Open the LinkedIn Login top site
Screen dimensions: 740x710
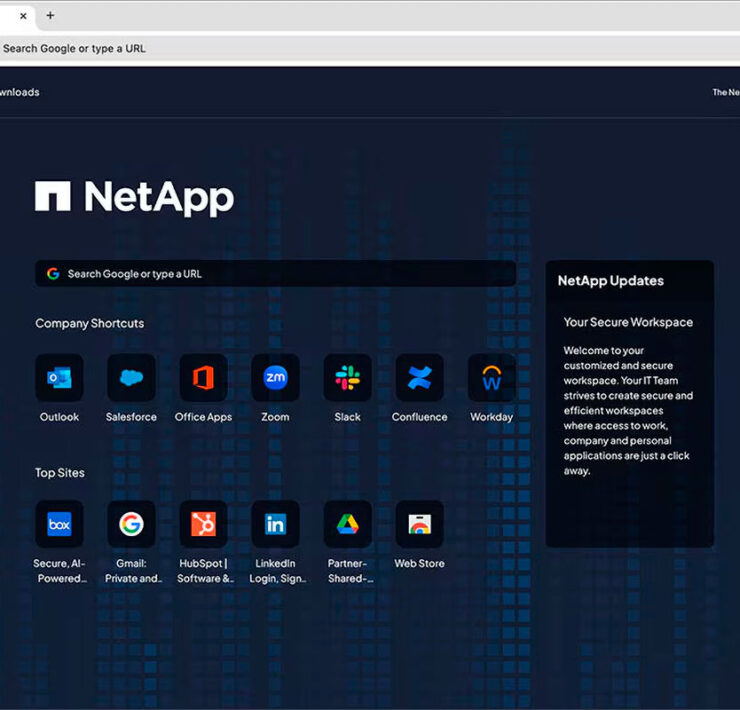point(275,524)
